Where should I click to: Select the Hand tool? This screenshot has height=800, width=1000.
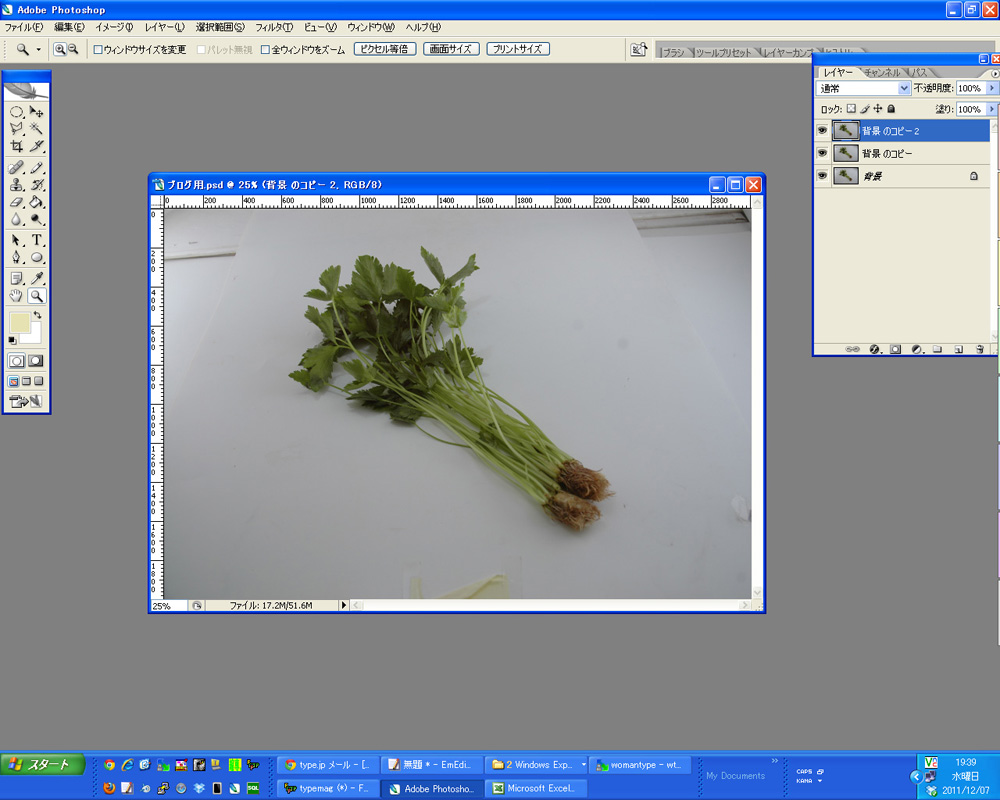[x=17, y=296]
